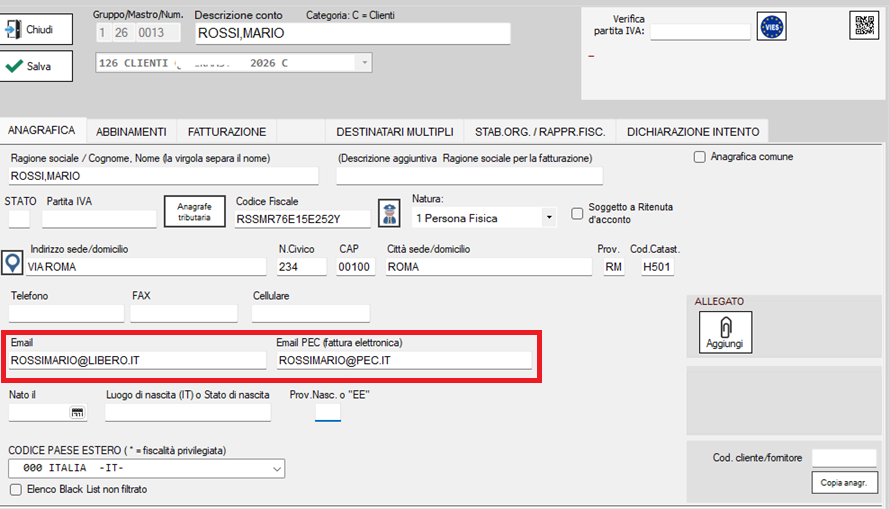The width and height of the screenshot is (890, 509).
Task: Click the Copia anagr. button
Action: pyautogui.click(x=844, y=482)
